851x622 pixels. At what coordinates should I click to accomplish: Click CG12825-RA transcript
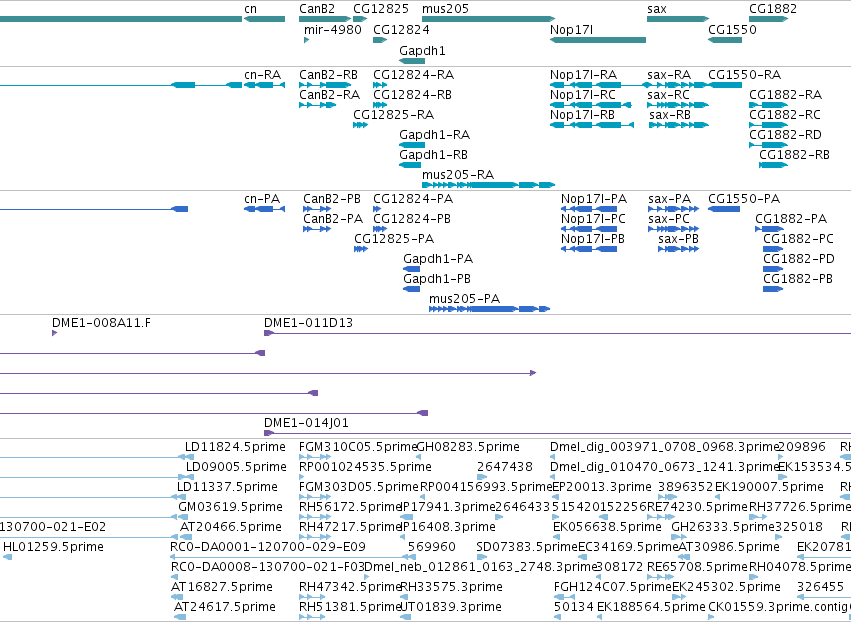coord(360,125)
